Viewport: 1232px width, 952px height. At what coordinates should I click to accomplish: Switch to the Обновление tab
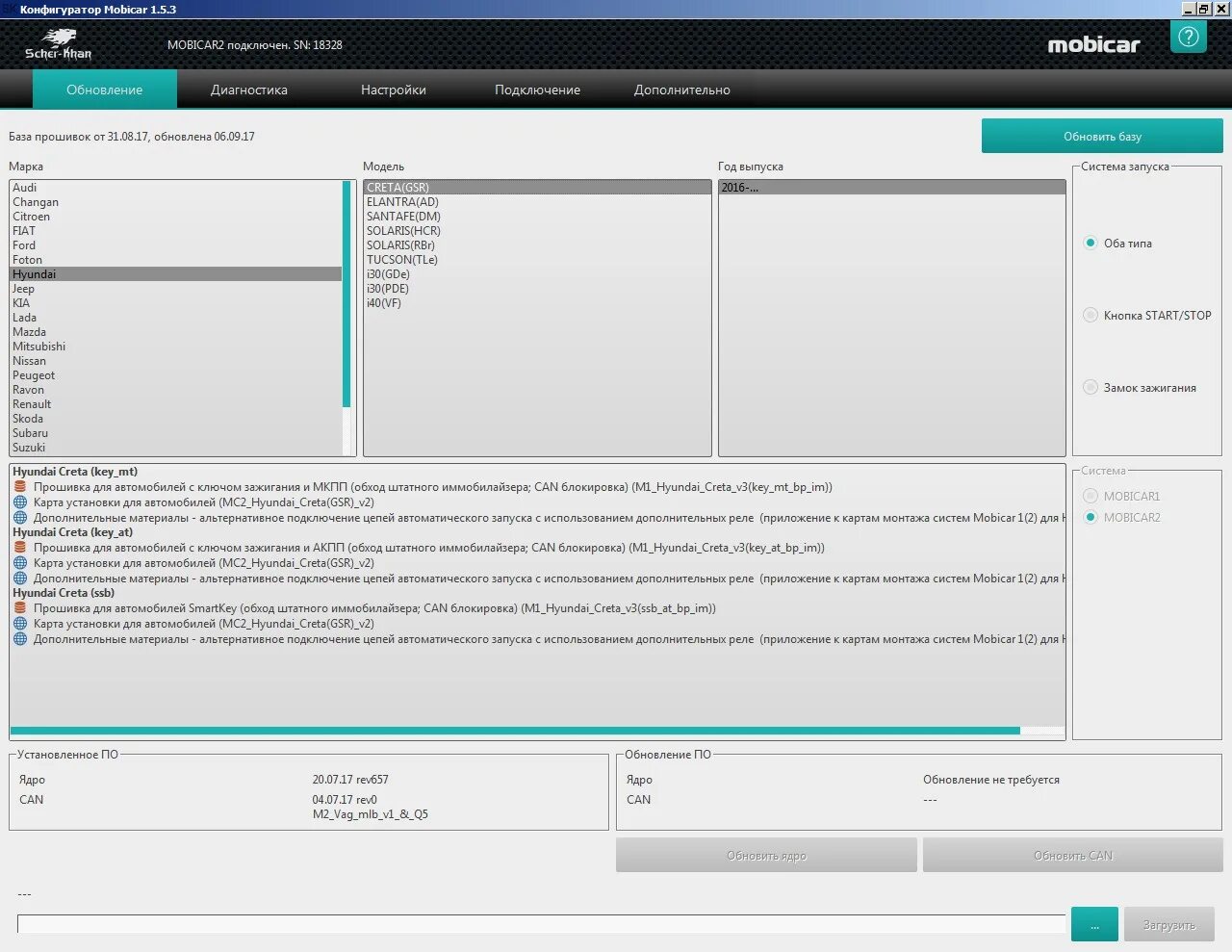[x=105, y=90]
